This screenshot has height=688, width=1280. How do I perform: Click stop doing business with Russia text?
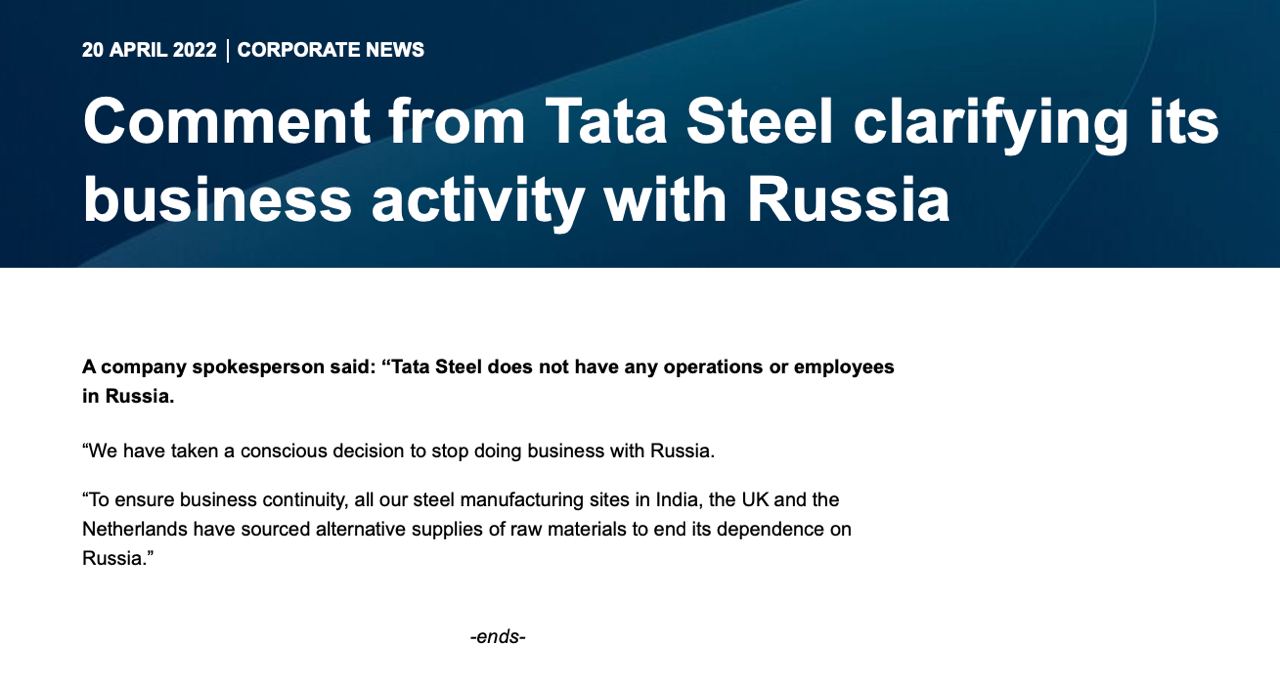(x=573, y=451)
